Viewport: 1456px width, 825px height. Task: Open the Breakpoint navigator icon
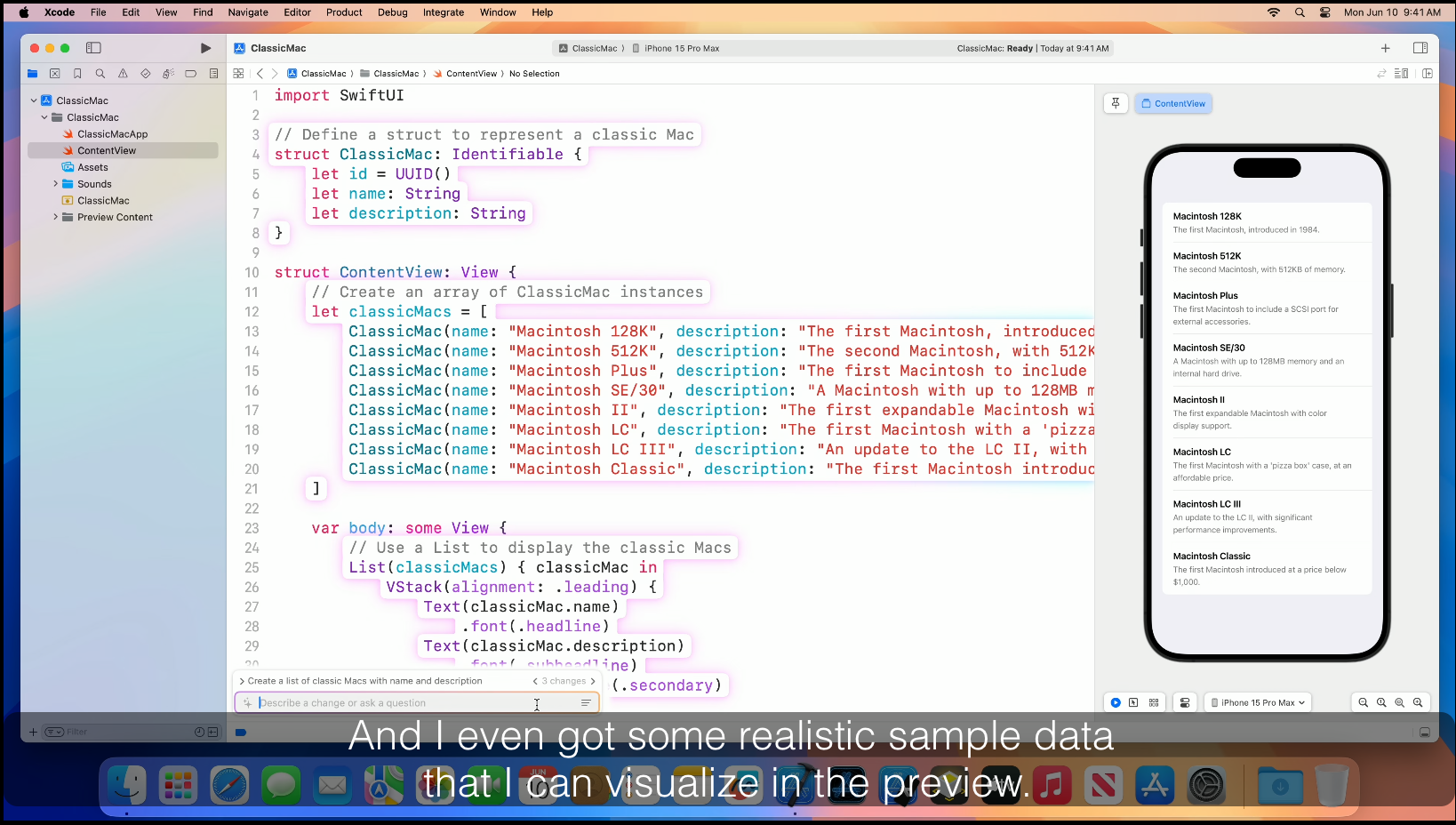(190, 74)
